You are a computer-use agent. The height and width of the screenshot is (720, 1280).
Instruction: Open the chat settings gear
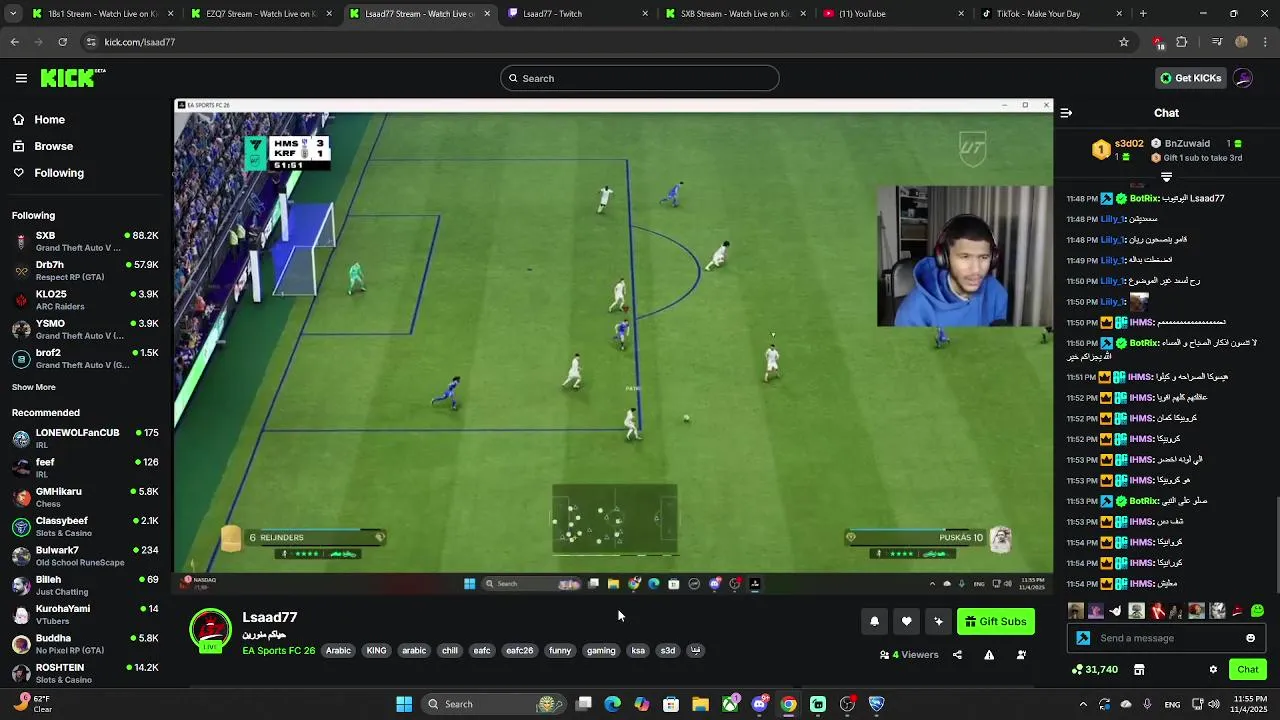[x=1213, y=669]
